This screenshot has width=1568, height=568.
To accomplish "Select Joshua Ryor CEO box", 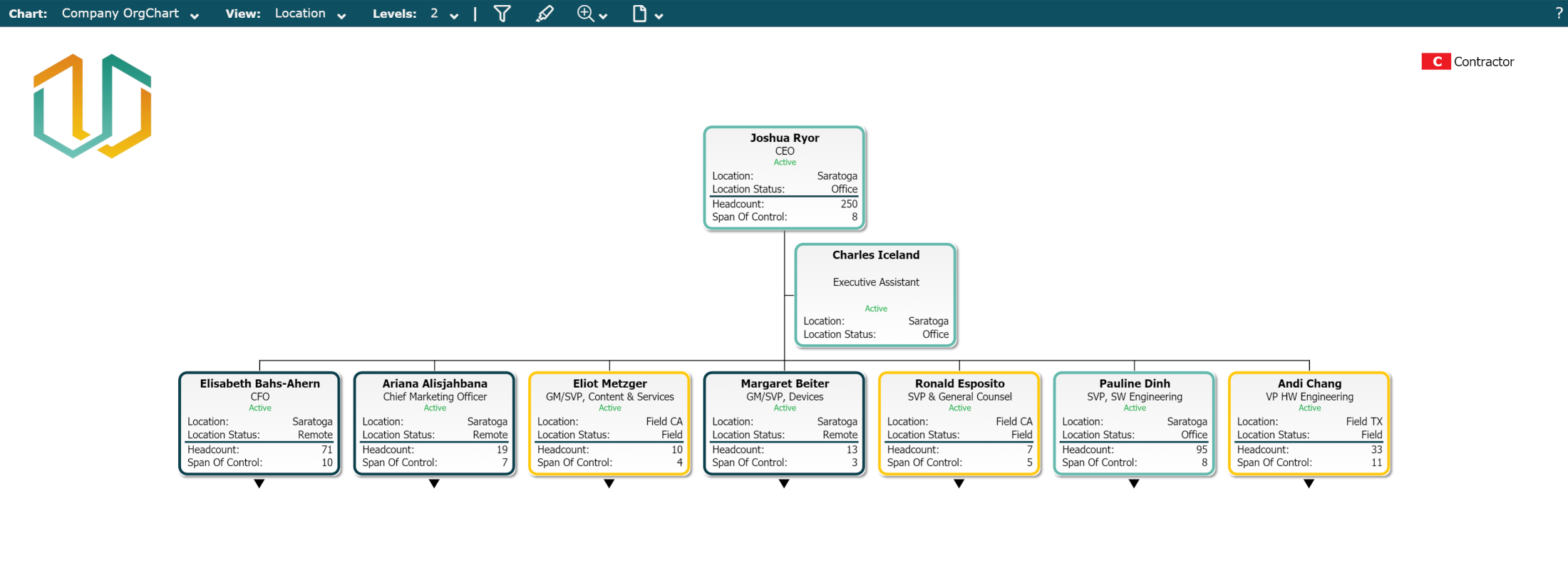I will point(784,178).
